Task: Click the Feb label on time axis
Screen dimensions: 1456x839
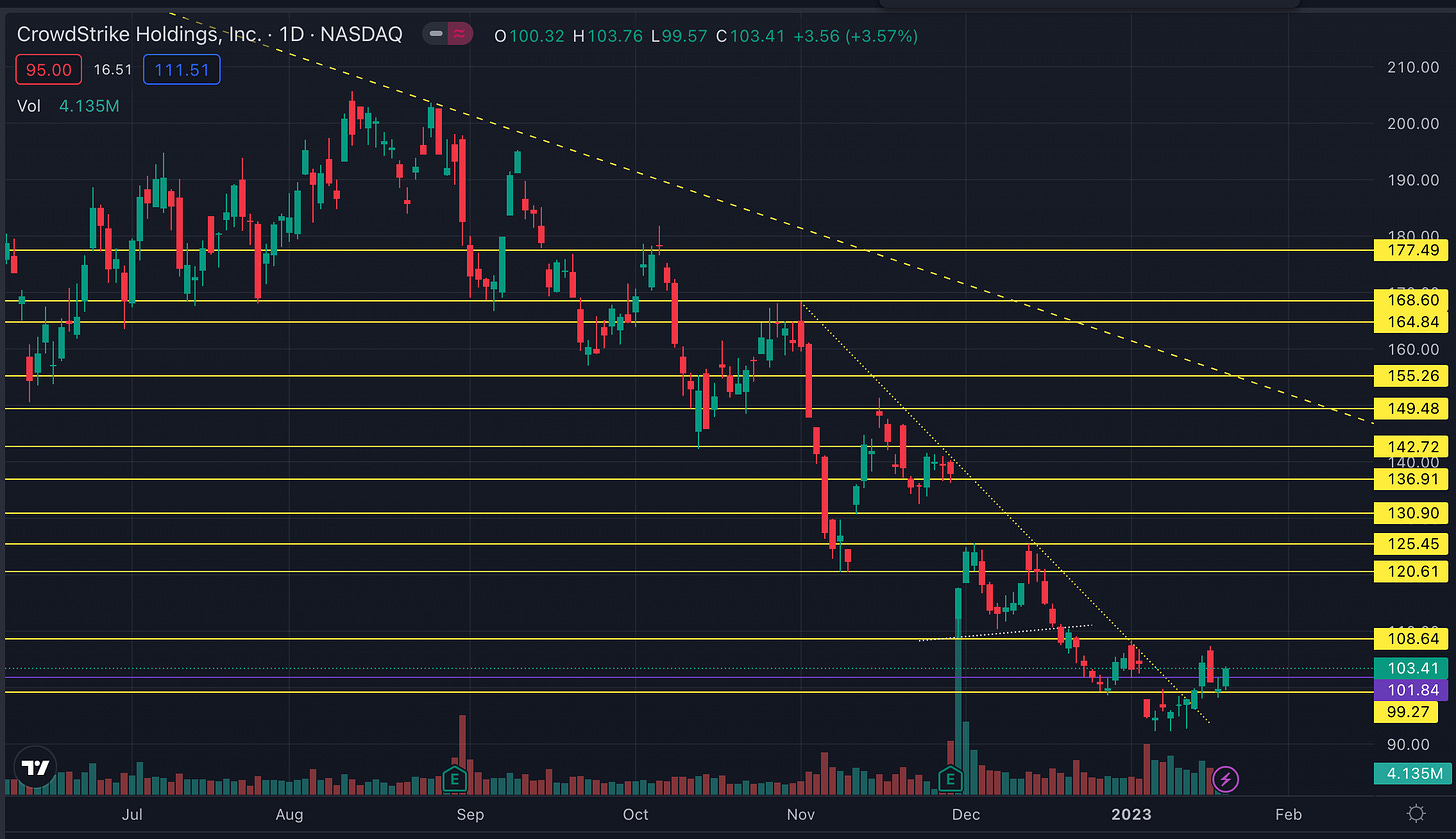Action: [x=1288, y=815]
